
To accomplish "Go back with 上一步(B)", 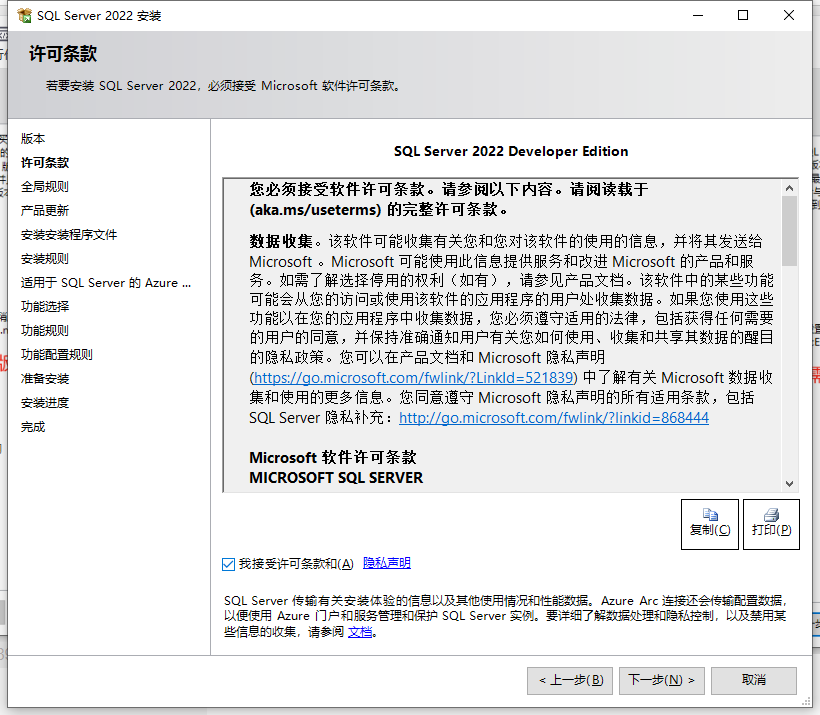I will [x=570, y=680].
